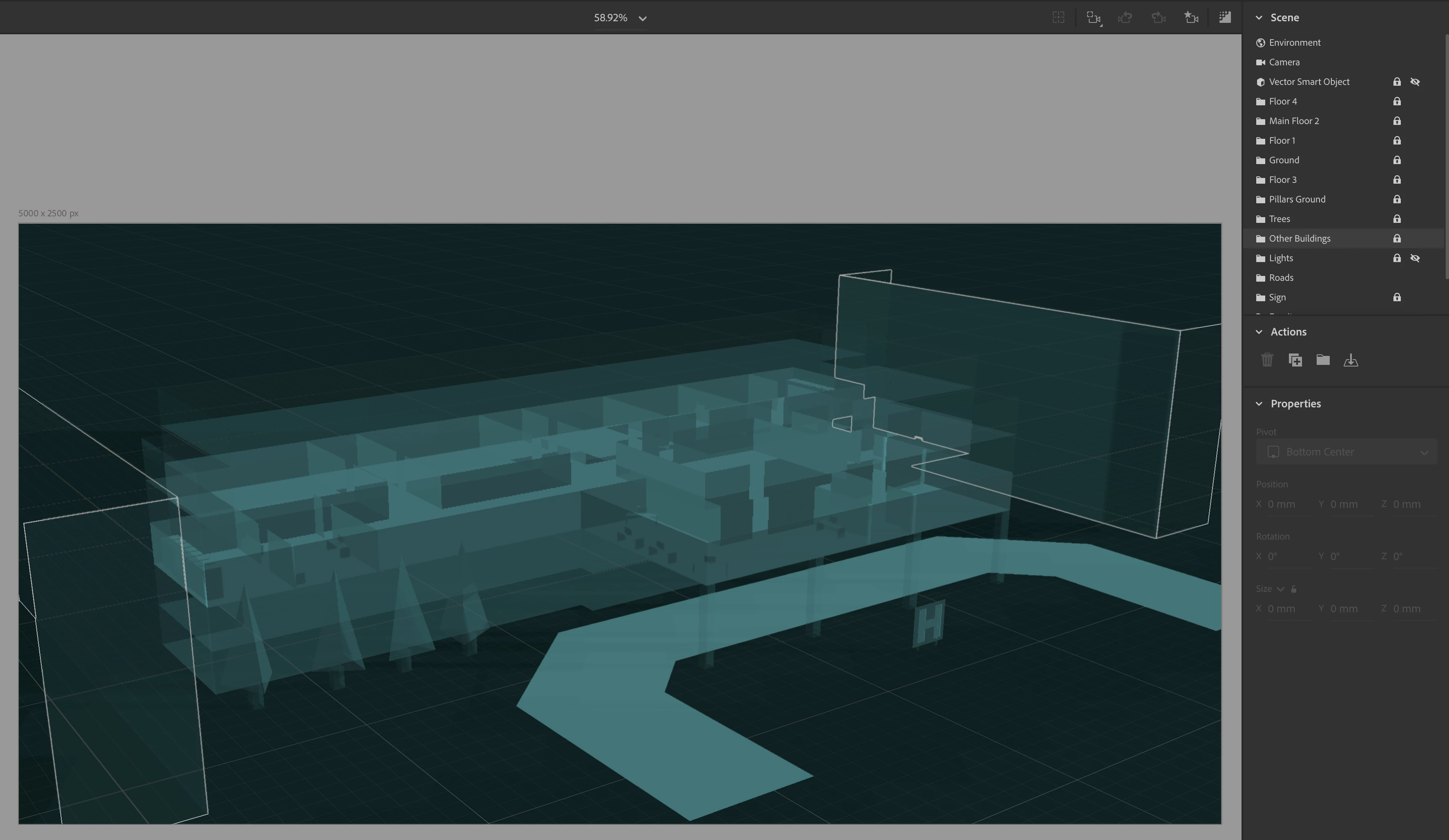The height and width of the screenshot is (840, 1449).
Task: Toggle the render preview icon
Action: pyautogui.click(x=1225, y=18)
